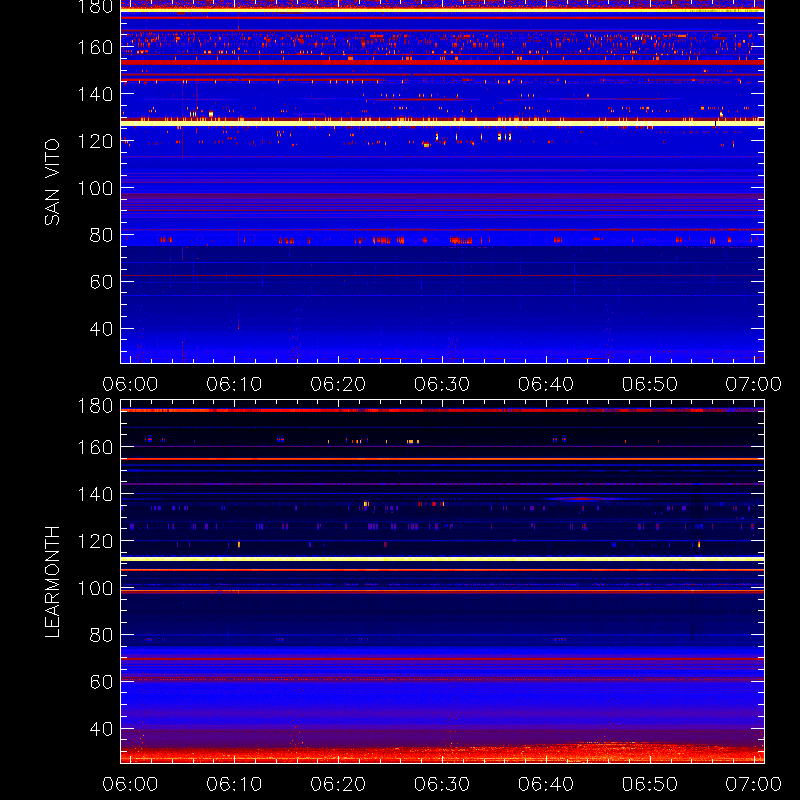Click 06:20 time label under Learmonth plot
The image size is (800, 800).
(x=338, y=784)
